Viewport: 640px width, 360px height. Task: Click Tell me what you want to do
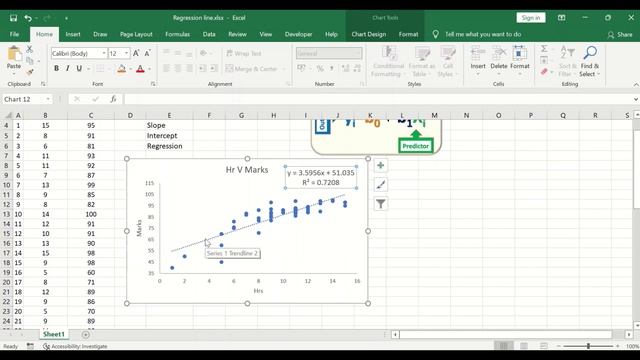(483, 35)
